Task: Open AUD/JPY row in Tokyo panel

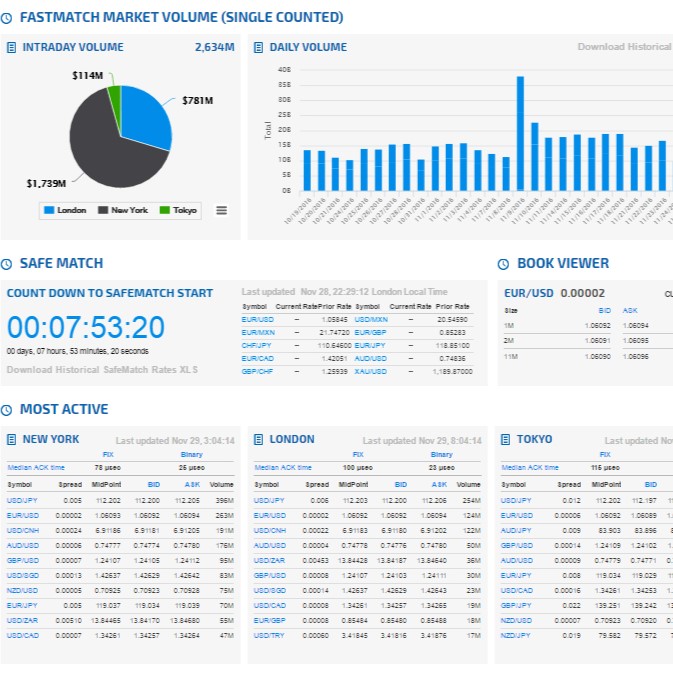Action: [586, 531]
